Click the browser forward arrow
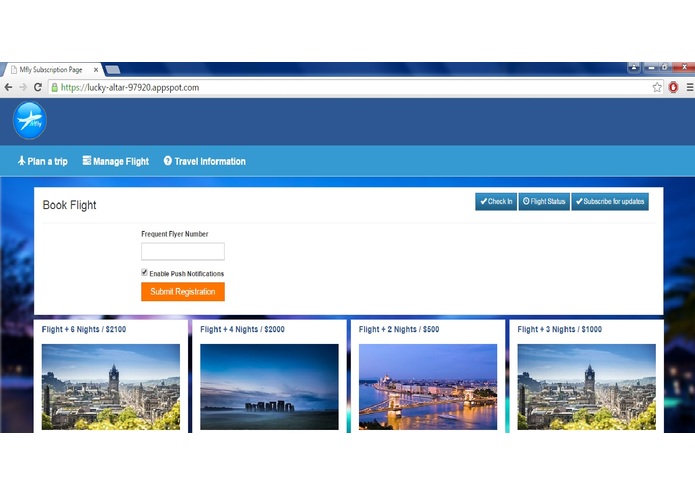Viewport: 695px width, 494px height. [x=23, y=87]
